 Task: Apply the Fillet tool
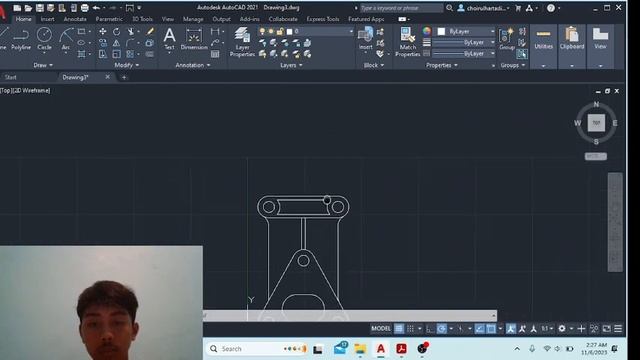click(x=131, y=42)
